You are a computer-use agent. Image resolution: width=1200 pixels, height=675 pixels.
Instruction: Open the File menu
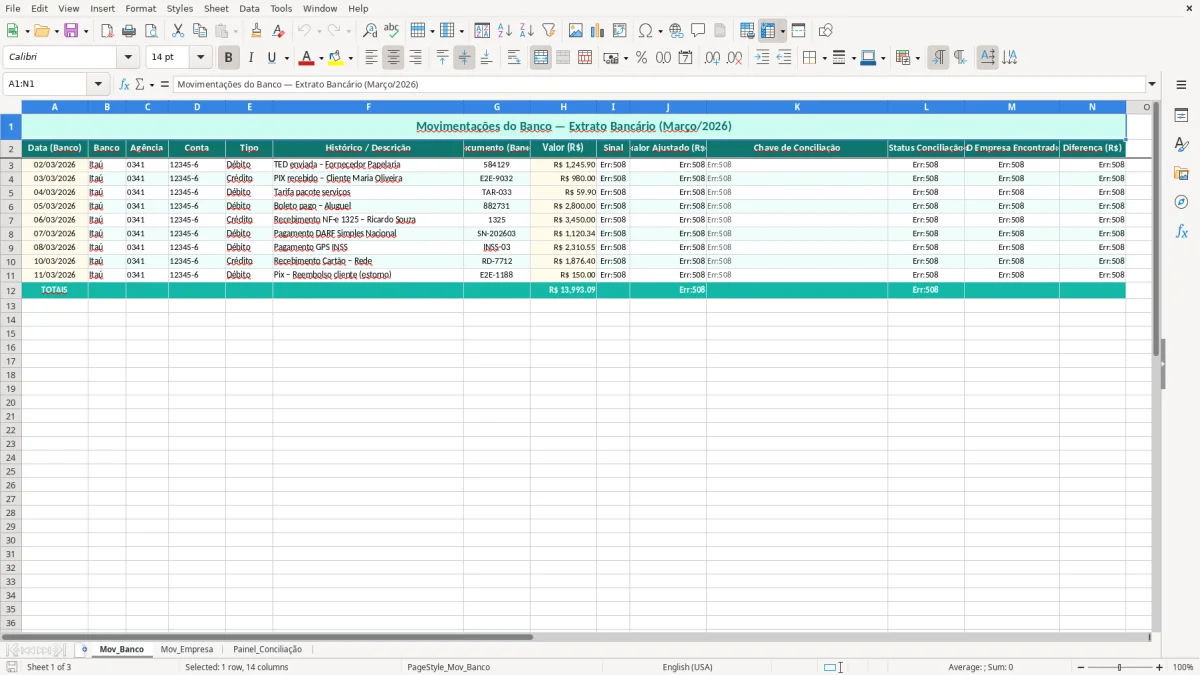point(13,8)
